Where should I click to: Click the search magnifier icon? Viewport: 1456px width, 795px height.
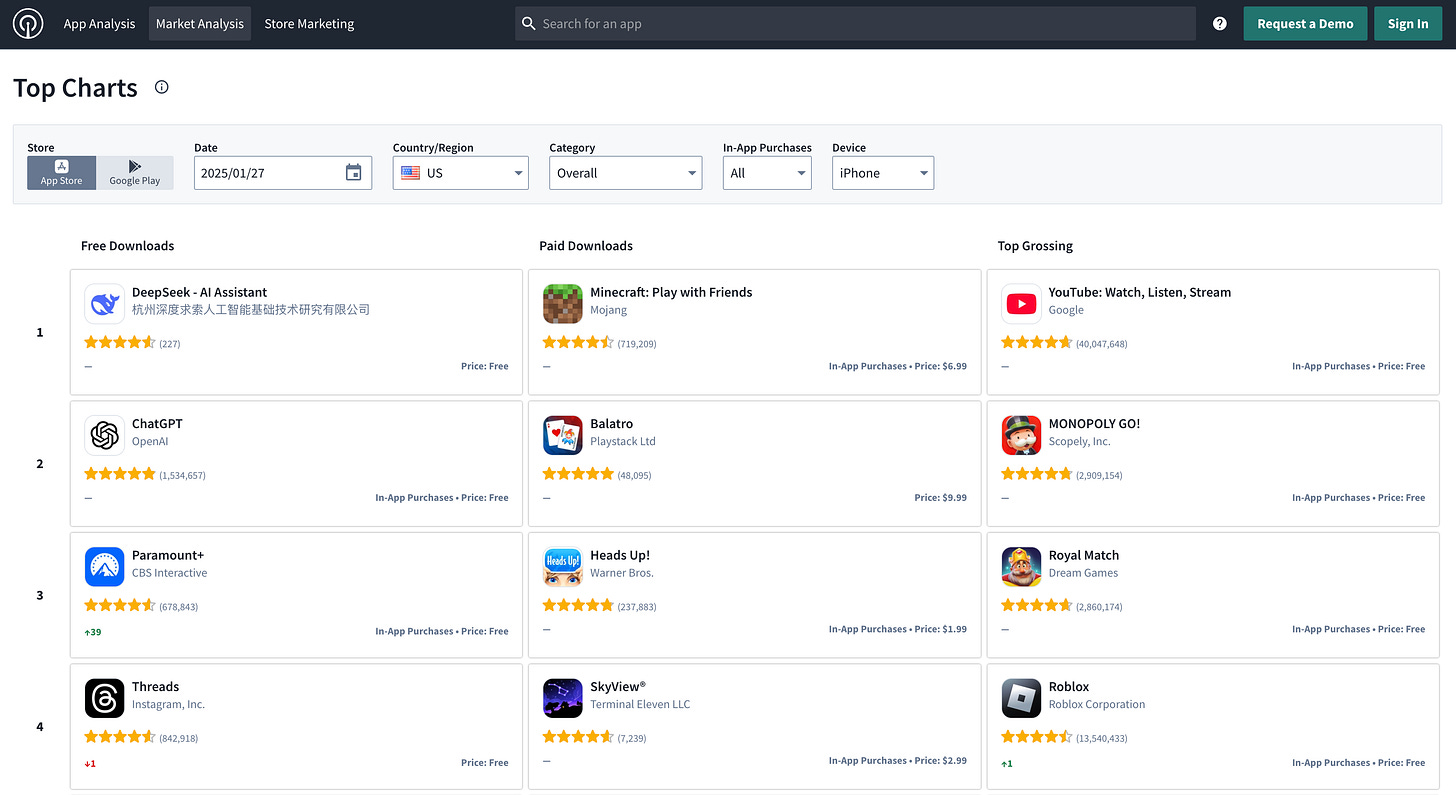pos(530,24)
